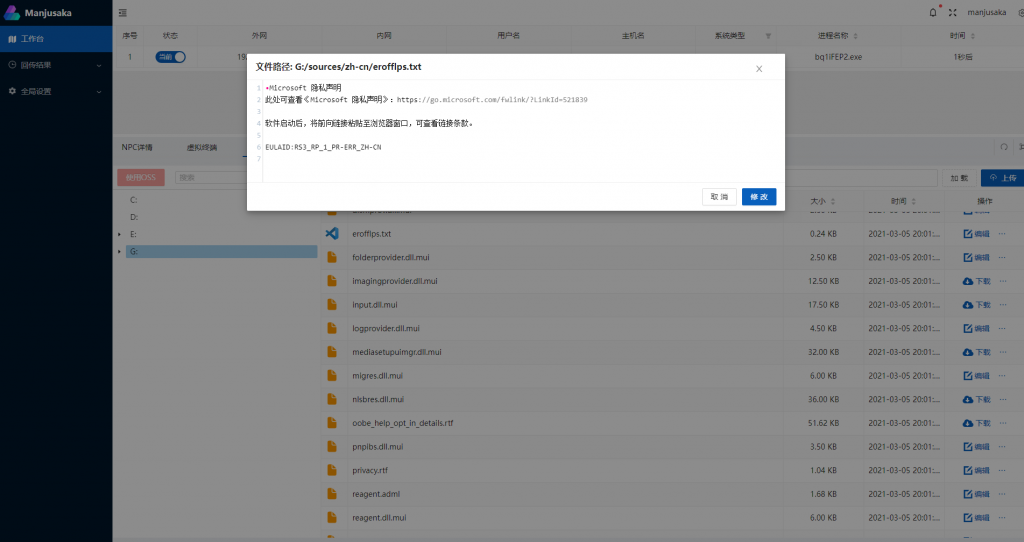The image size is (1024, 542).
Task: Expand drive G: tree arrow
Action: (120, 251)
